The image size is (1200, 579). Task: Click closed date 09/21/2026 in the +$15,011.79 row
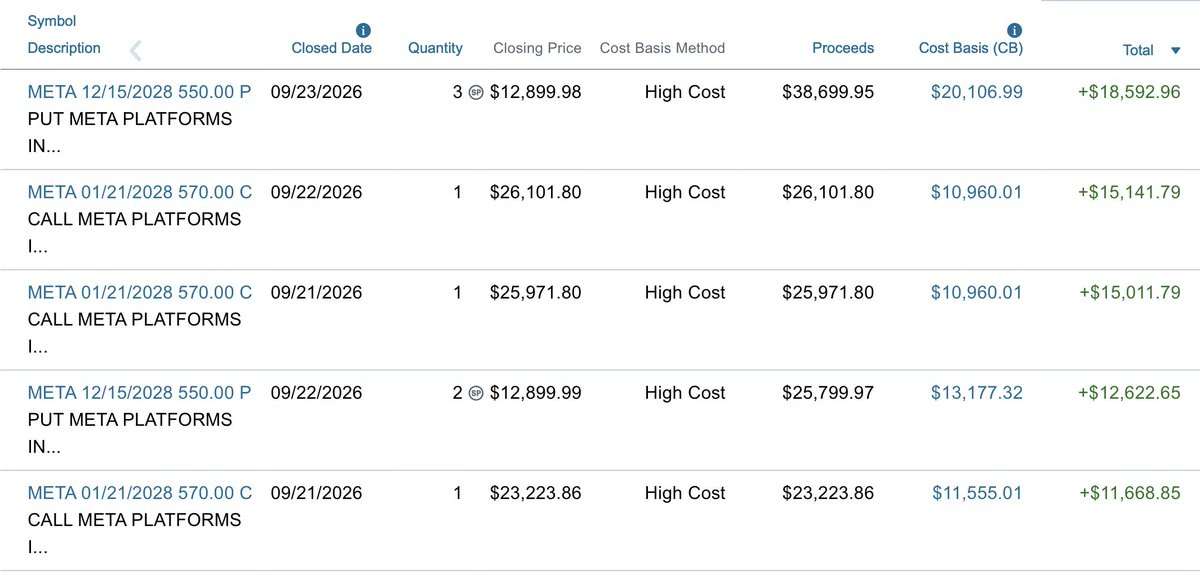pyautogui.click(x=316, y=292)
